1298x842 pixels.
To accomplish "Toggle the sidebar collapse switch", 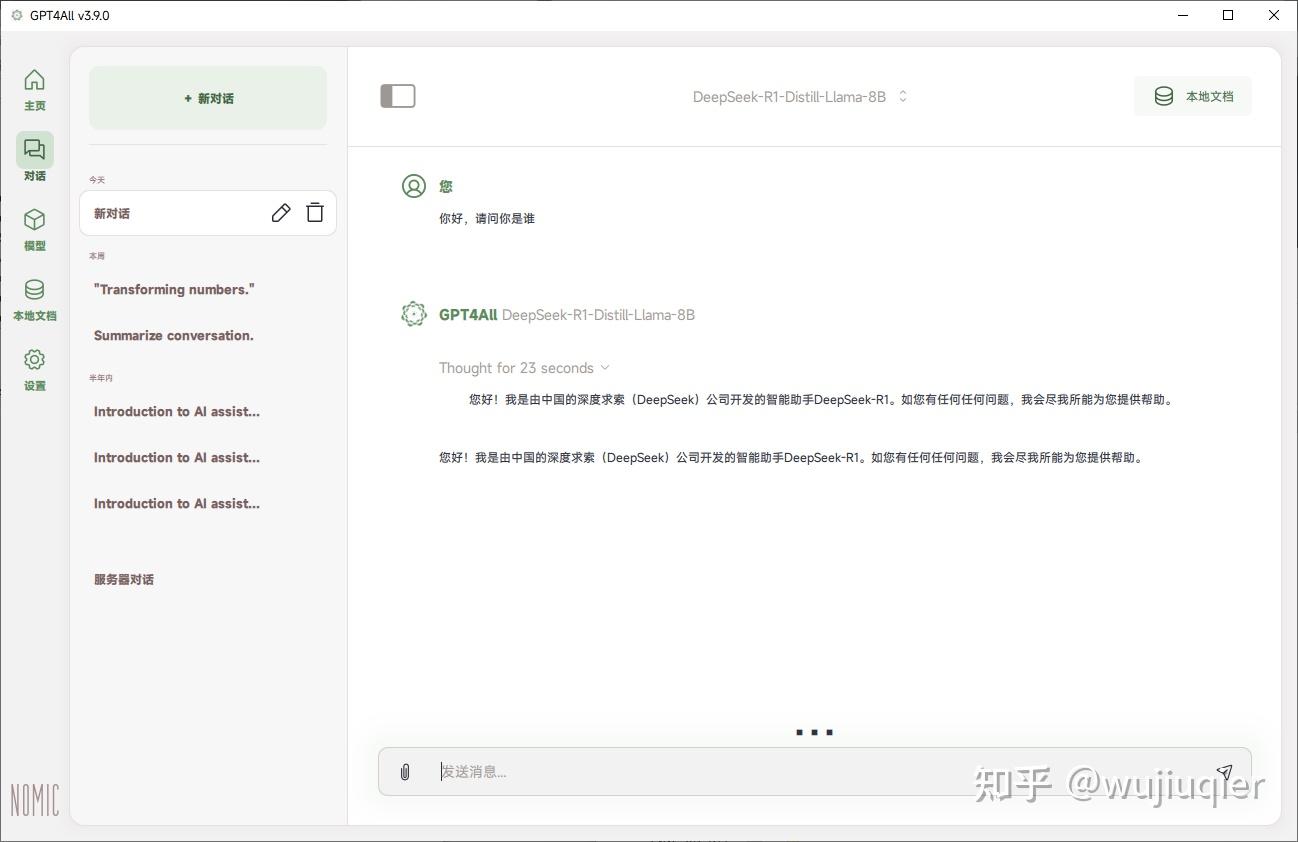I will [398, 95].
